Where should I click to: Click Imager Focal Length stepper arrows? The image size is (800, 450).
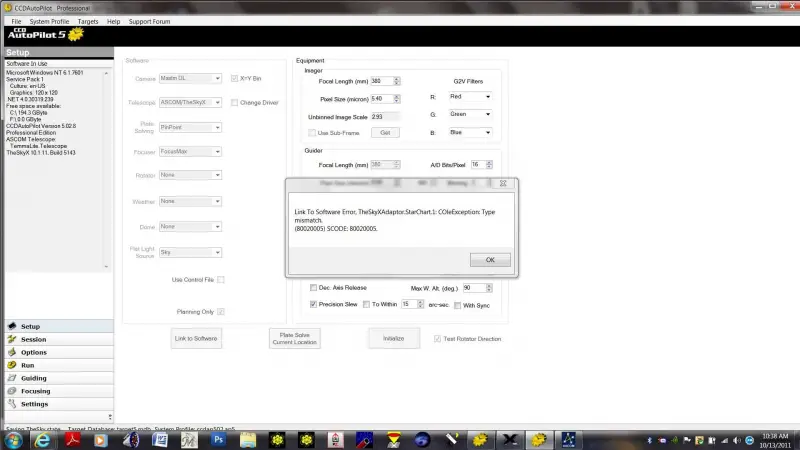pyautogui.click(x=396, y=81)
